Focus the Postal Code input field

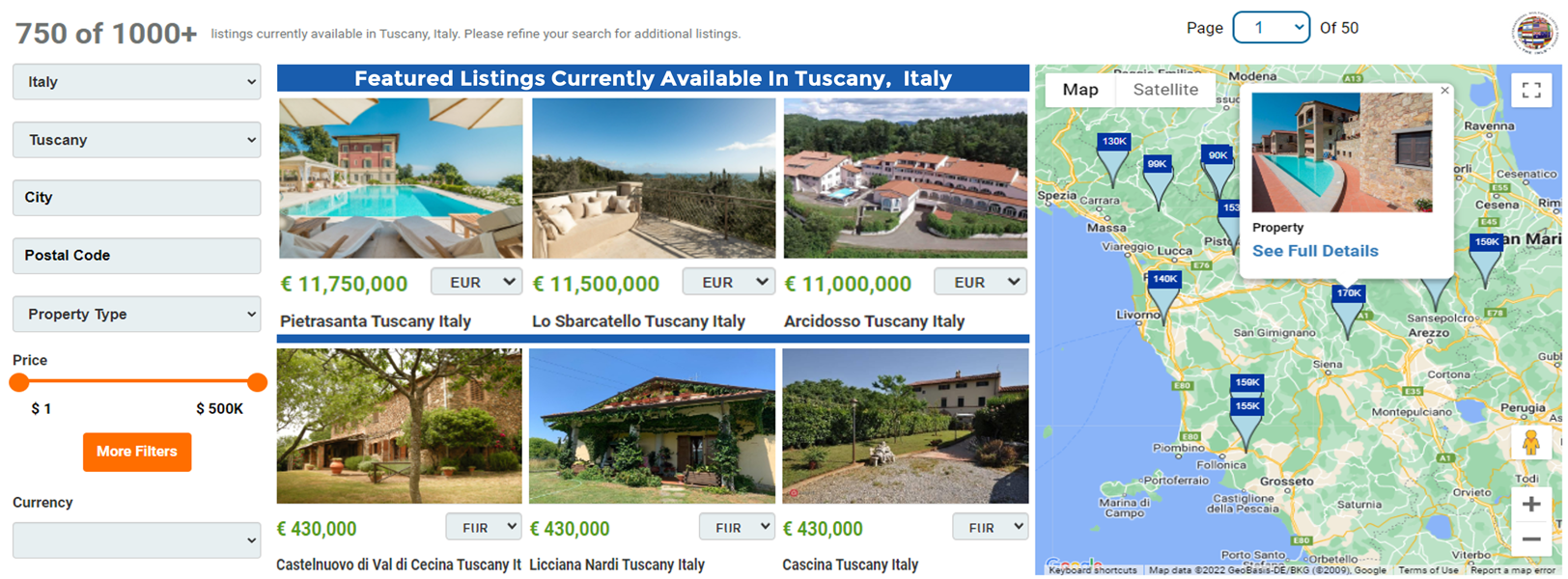pos(136,256)
